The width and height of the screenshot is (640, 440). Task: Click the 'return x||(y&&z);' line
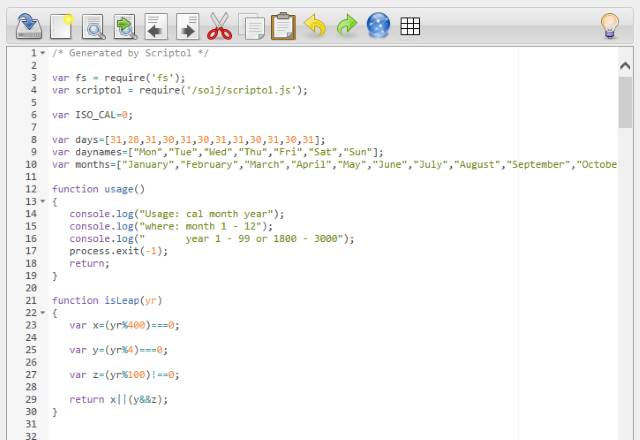[118, 400]
